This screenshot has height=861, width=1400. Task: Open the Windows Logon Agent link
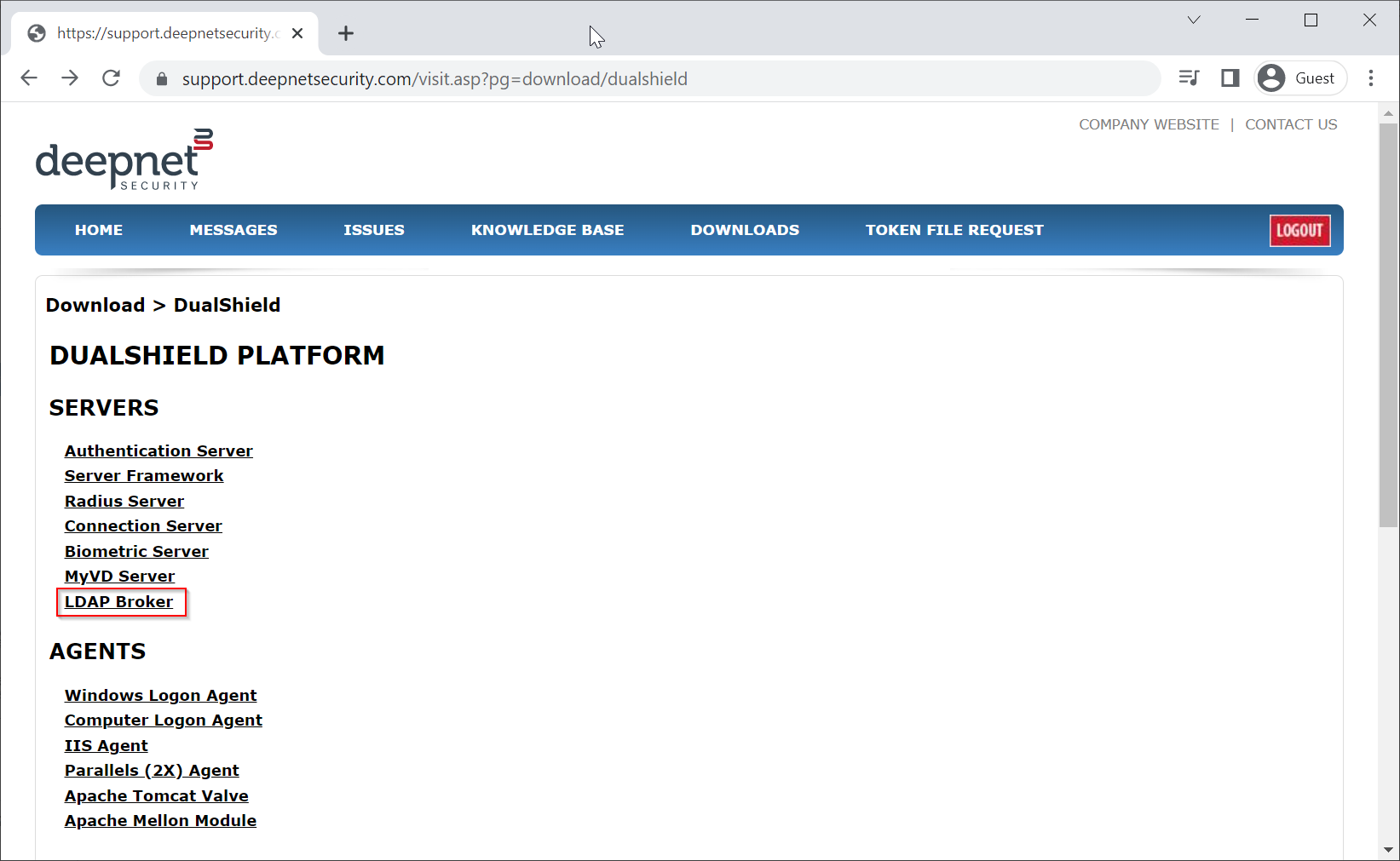pos(160,696)
